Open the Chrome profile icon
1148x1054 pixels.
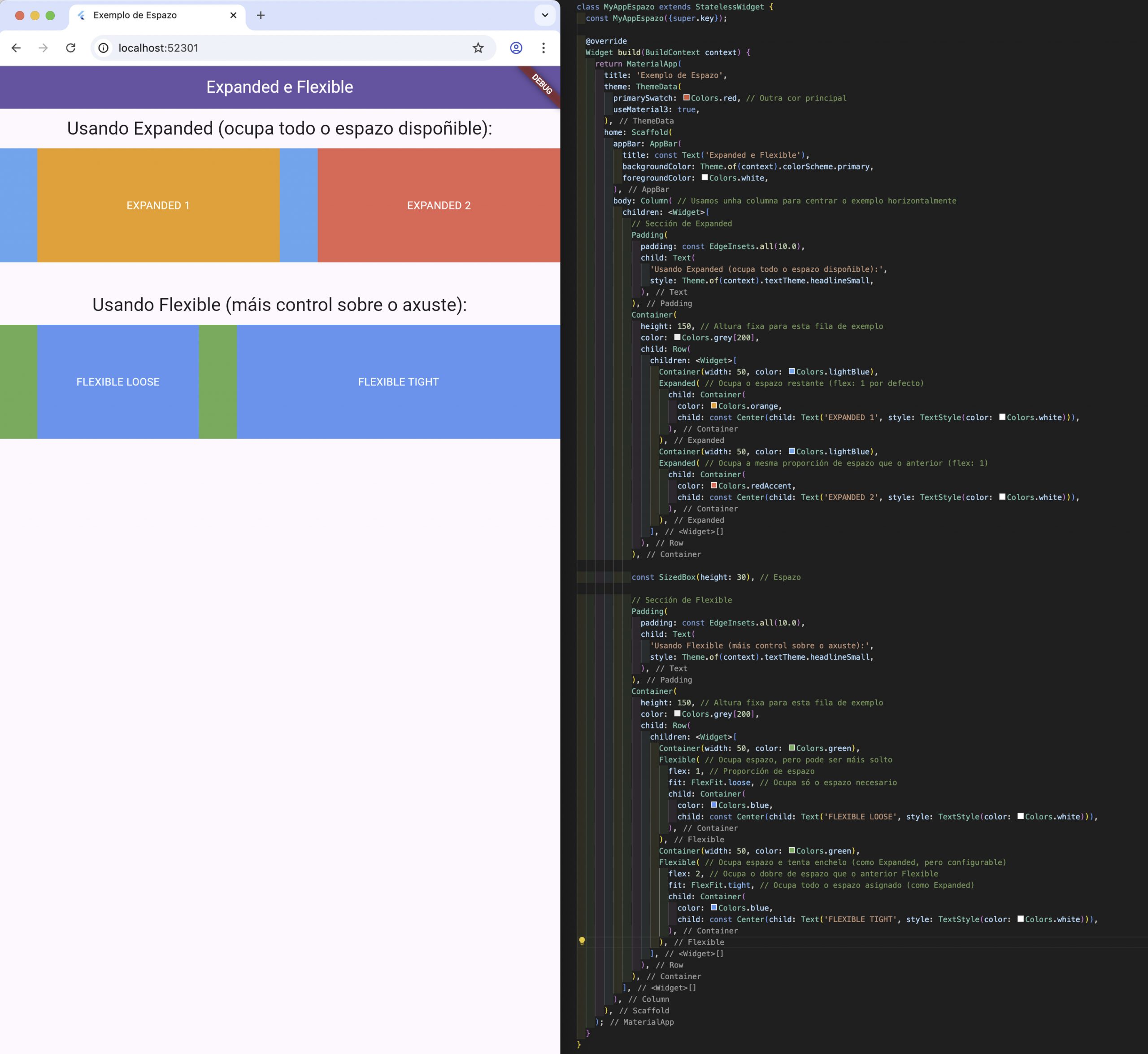[516, 48]
